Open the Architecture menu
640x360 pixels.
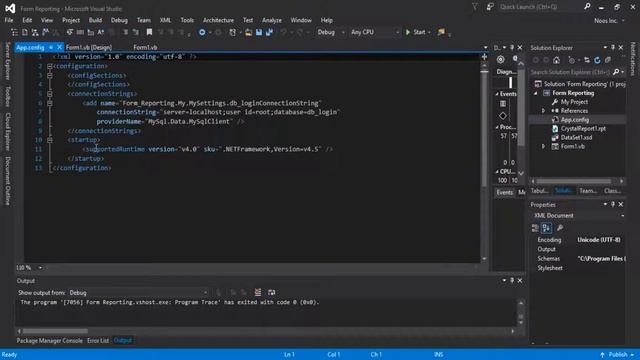[218, 20]
